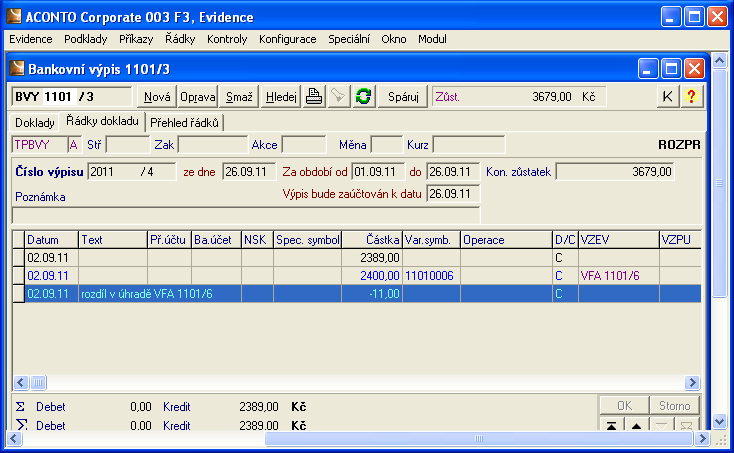Click the previous row up arrow icon
This screenshot has width=734, height=453.
click(636, 427)
